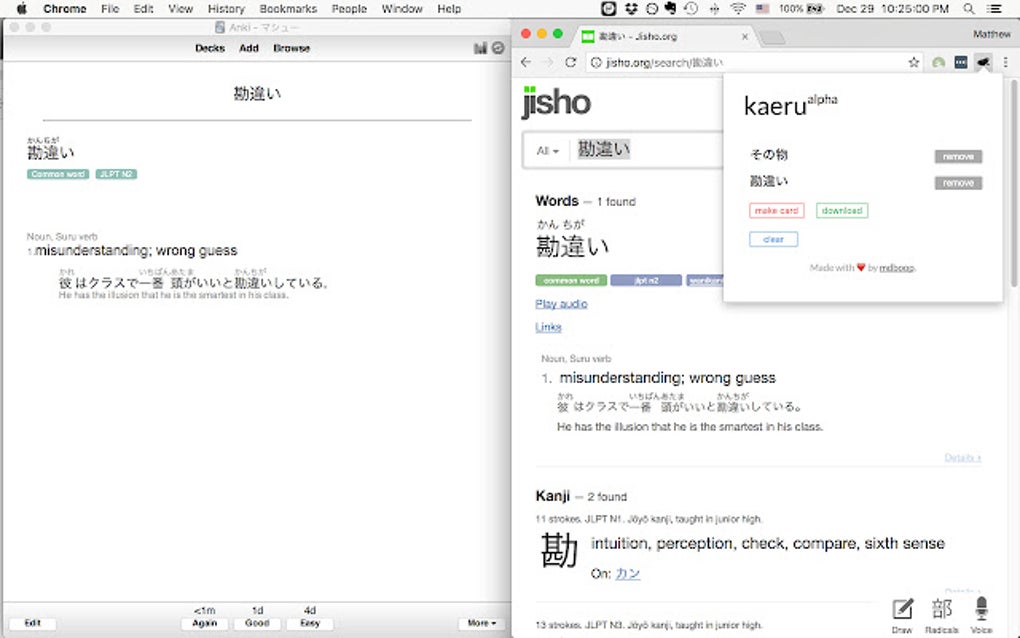
Task: Open the All search category dropdown on Jisho
Action: click(x=545, y=150)
